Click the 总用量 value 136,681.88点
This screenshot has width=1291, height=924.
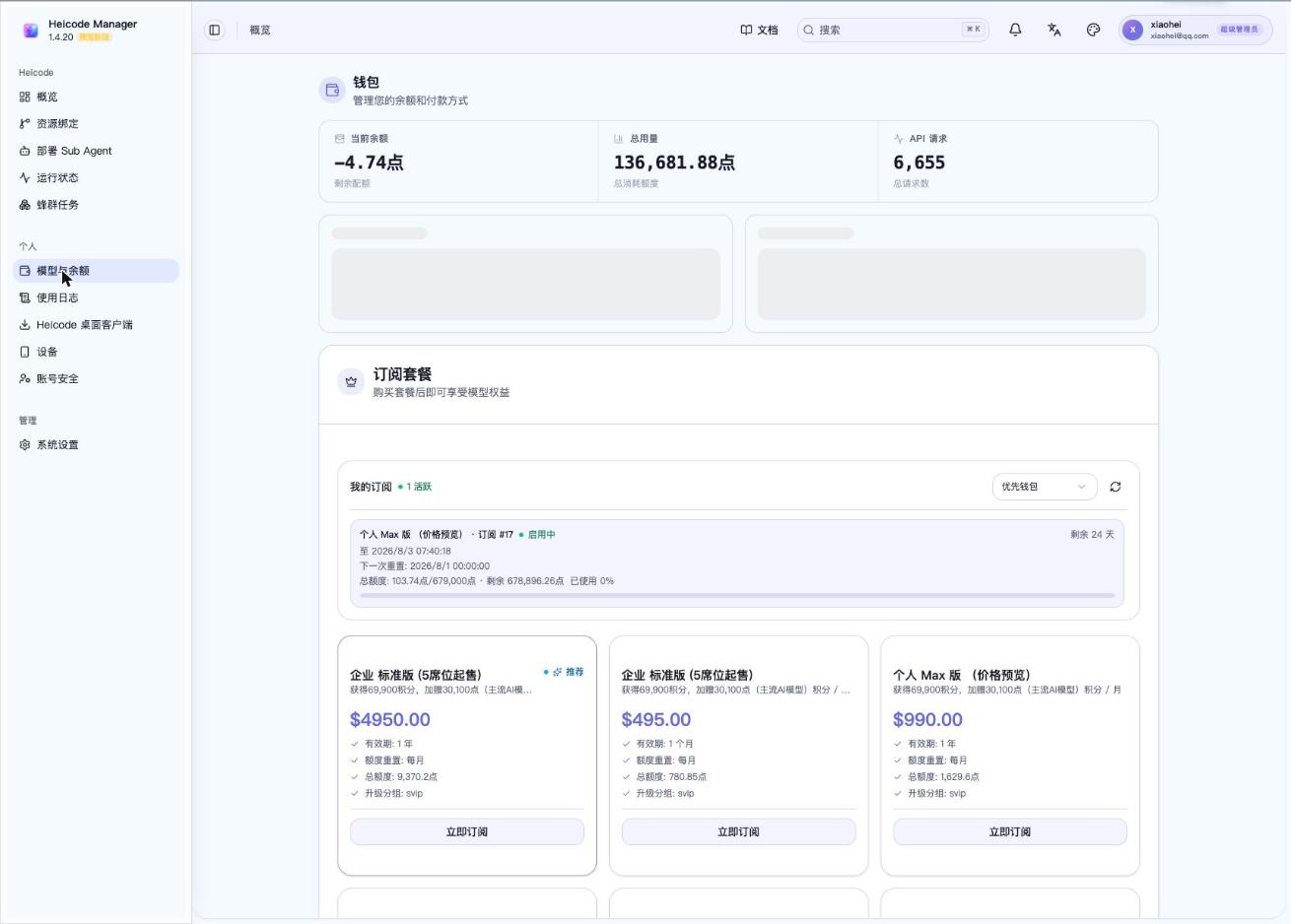point(674,163)
